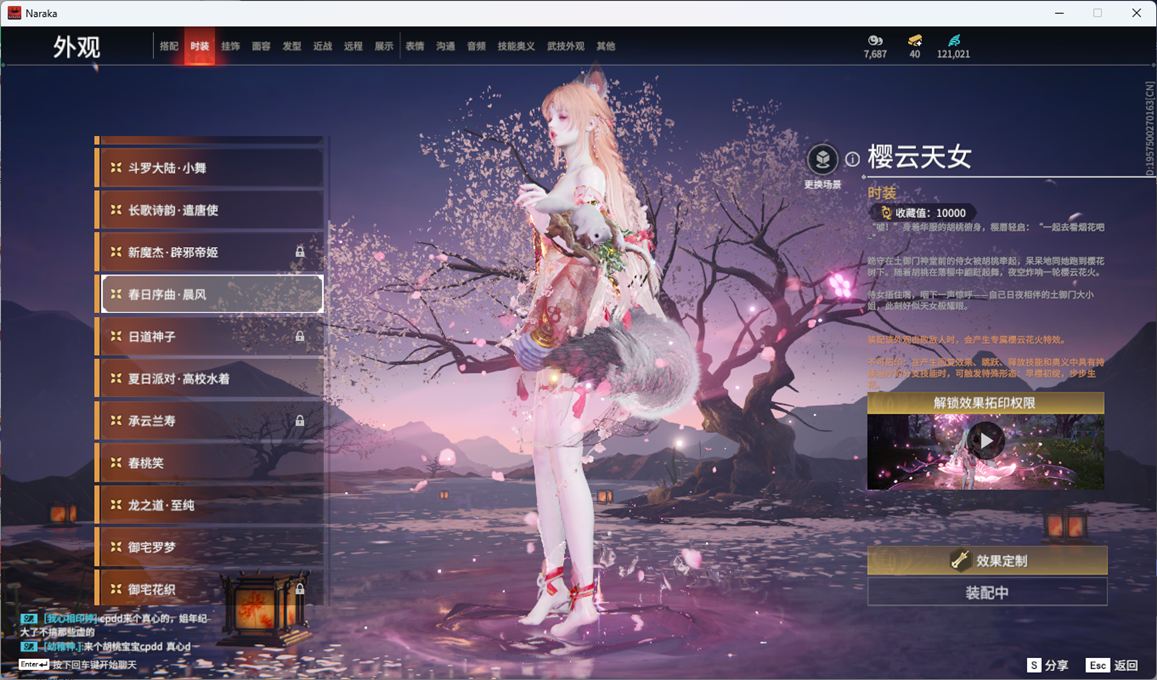Switch to the 远程 tab

(353, 46)
